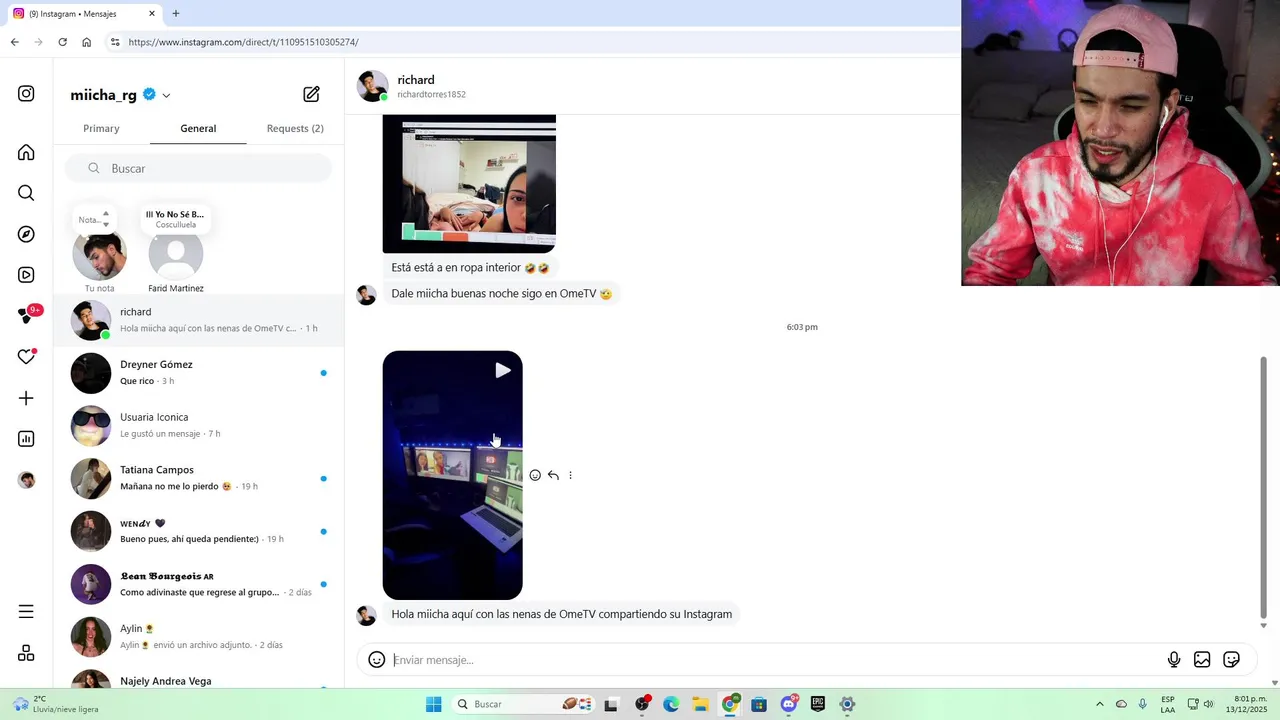Open Meta apps grid icon

click(26, 653)
